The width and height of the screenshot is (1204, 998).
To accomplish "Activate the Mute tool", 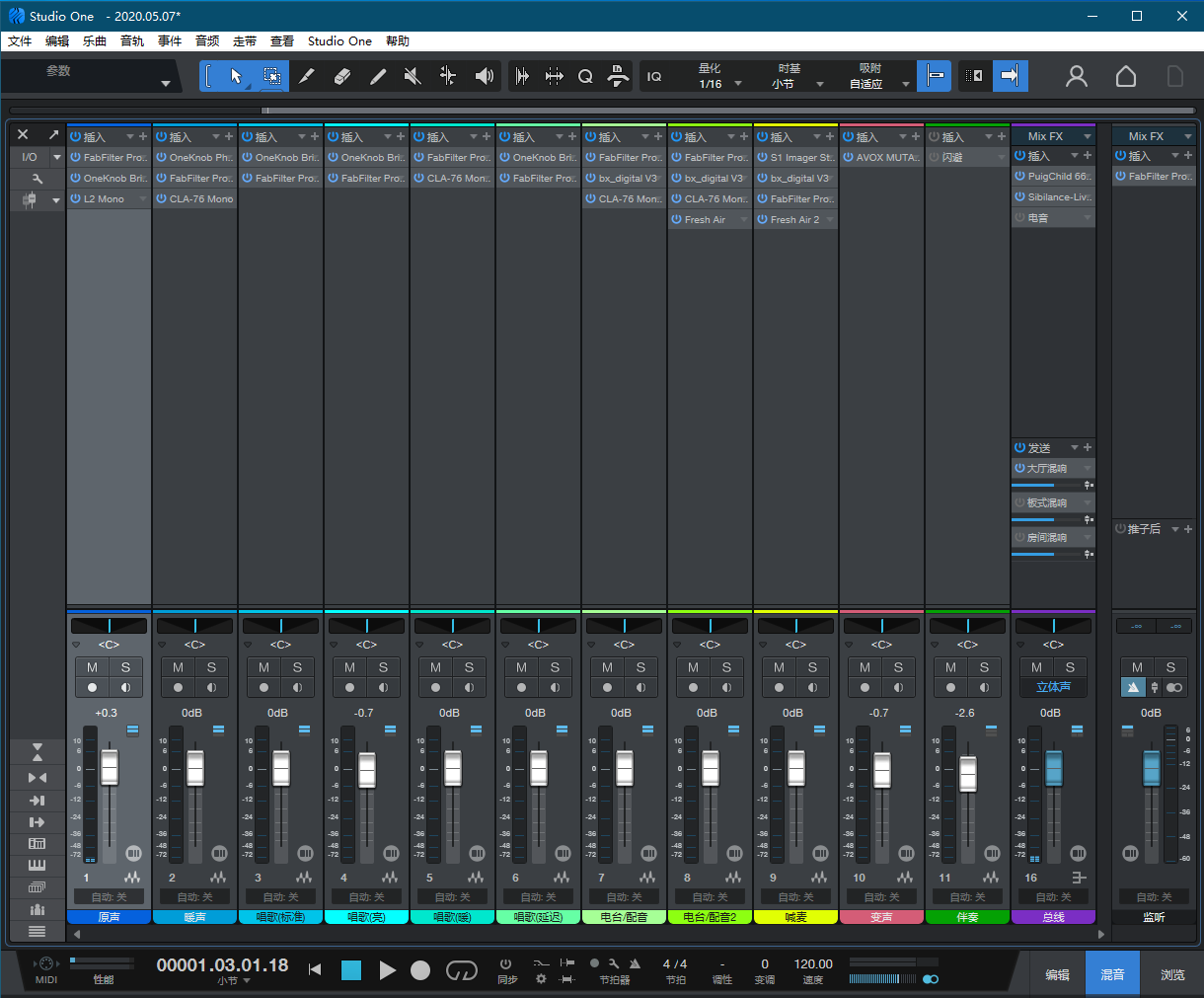I will 413,76.
